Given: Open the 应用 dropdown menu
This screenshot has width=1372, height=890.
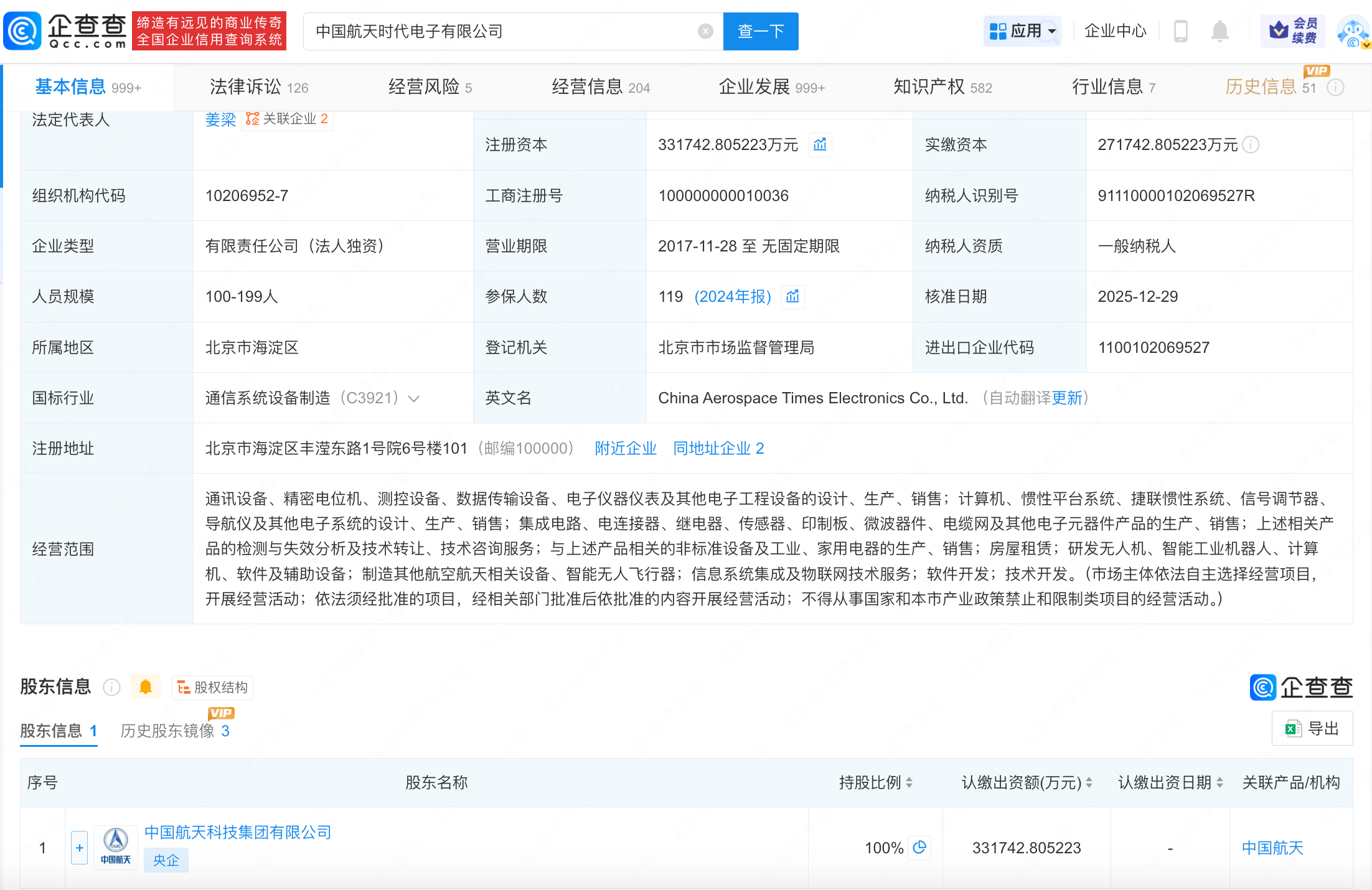Looking at the screenshot, I should click(x=1023, y=30).
